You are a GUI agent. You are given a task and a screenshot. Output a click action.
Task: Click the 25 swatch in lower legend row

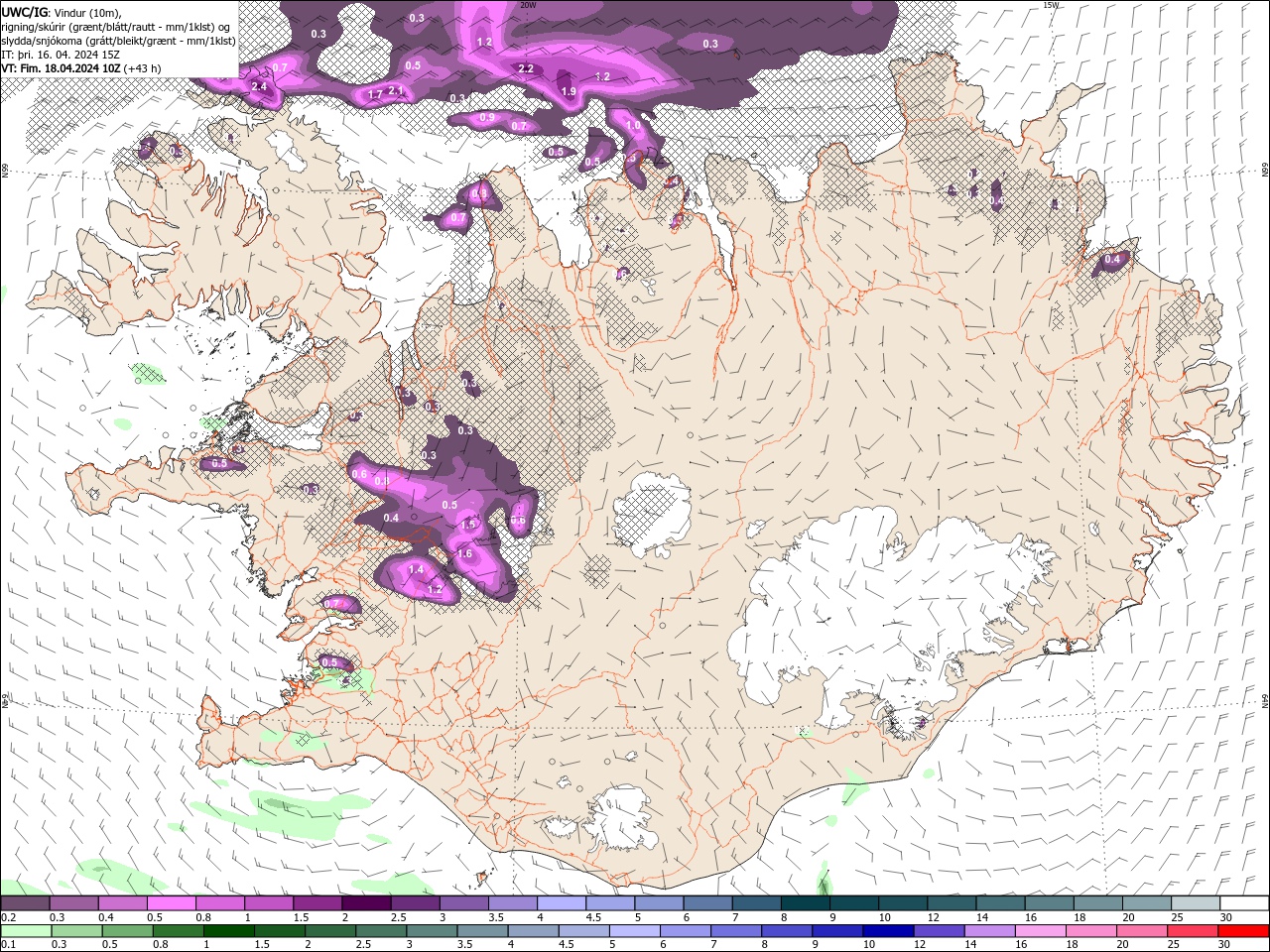click(1191, 931)
